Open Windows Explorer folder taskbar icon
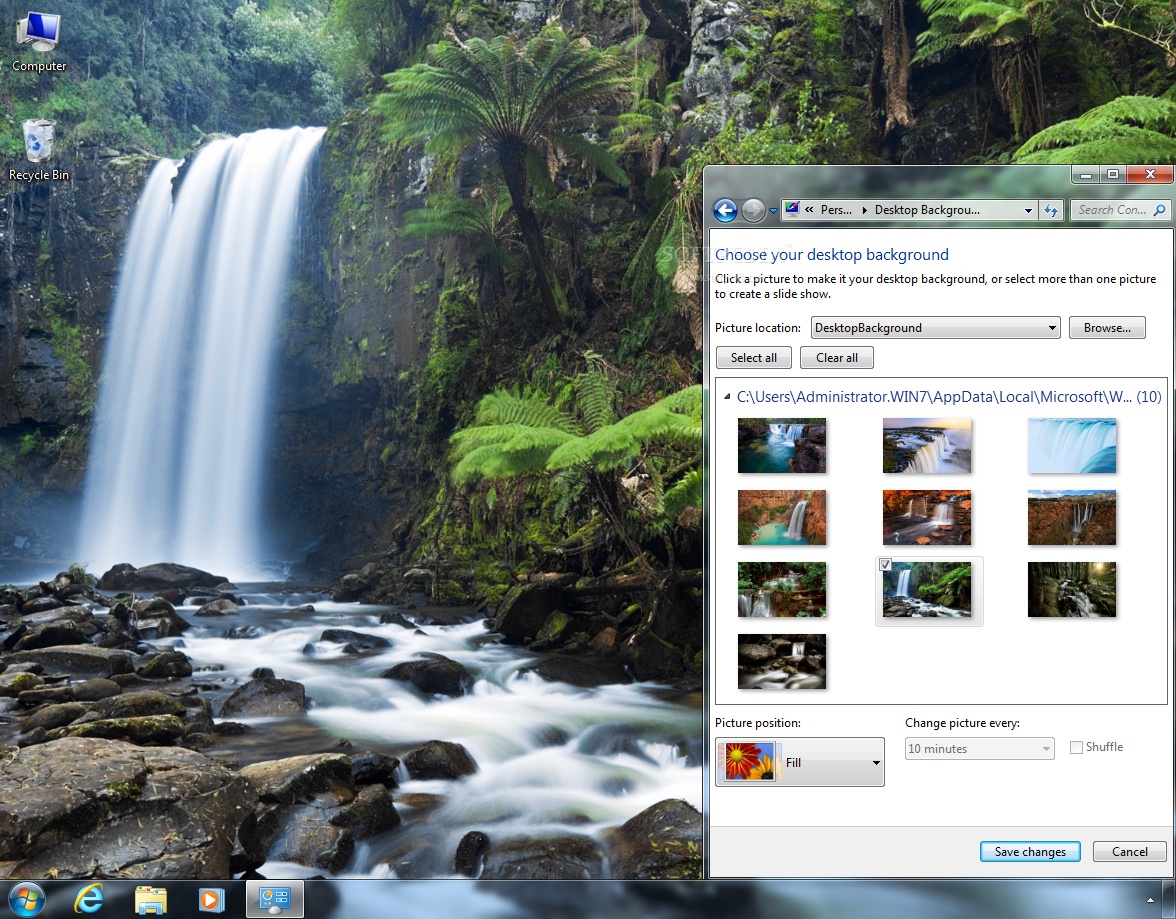 pyautogui.click(x=151, y=899)
